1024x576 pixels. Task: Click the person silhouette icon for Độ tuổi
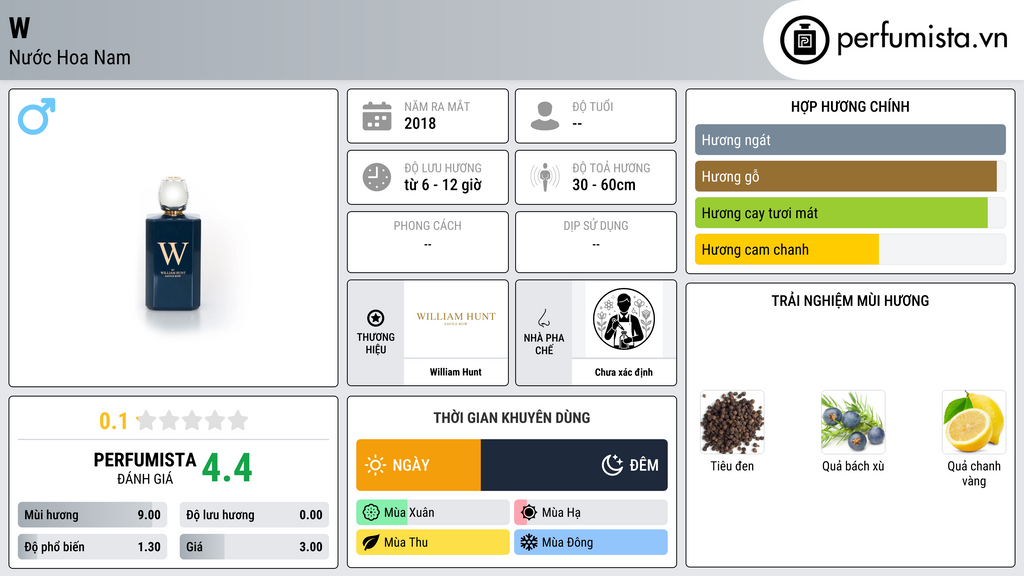545,116
